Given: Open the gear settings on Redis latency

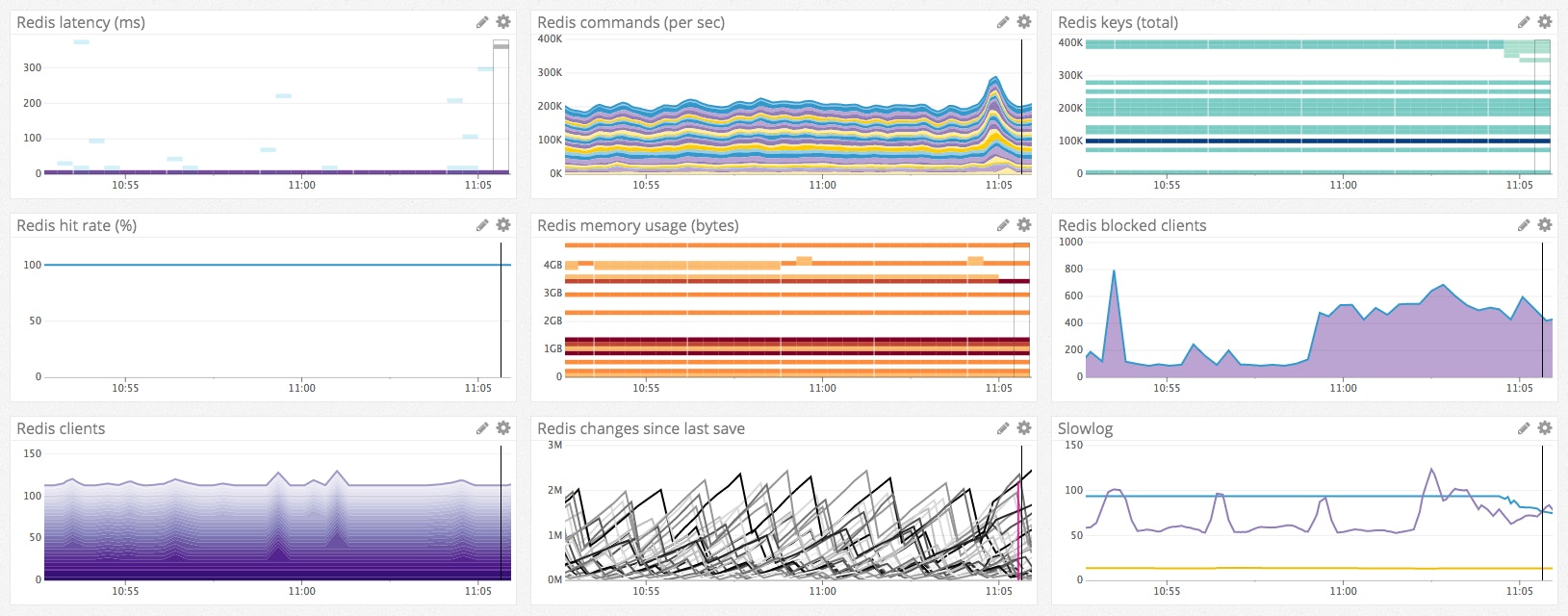Looking at the screenshot, I should (503, 22).
